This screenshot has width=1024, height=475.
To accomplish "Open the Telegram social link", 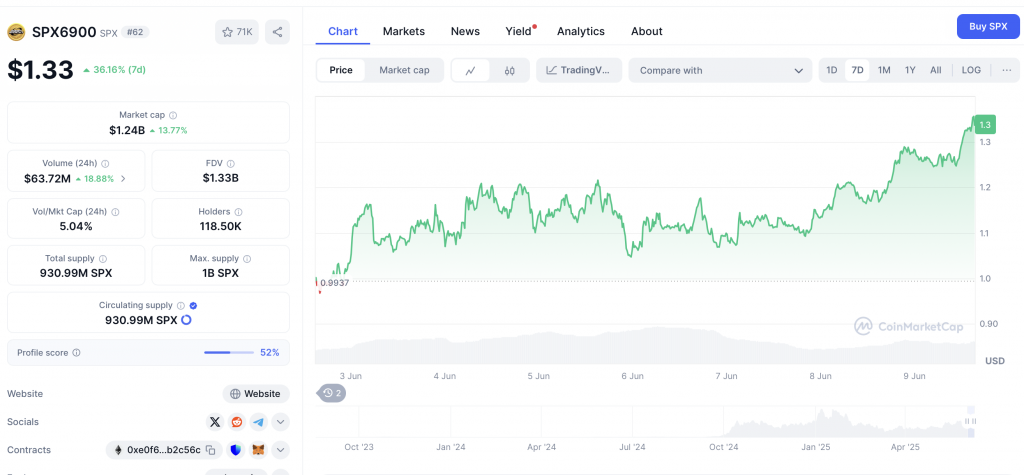I will point(259,422).
